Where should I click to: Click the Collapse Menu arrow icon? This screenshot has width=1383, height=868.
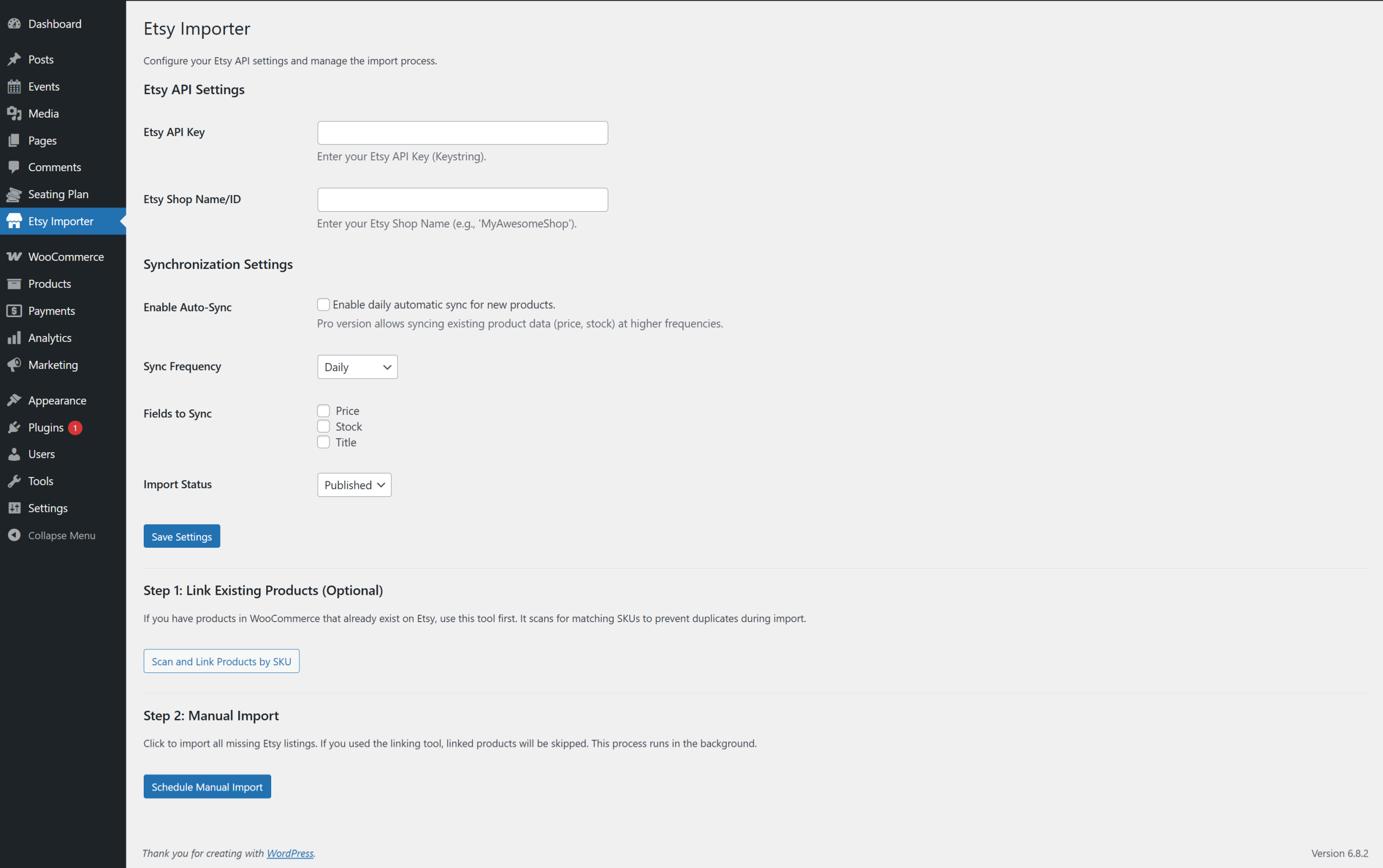[x=15, y=535]
